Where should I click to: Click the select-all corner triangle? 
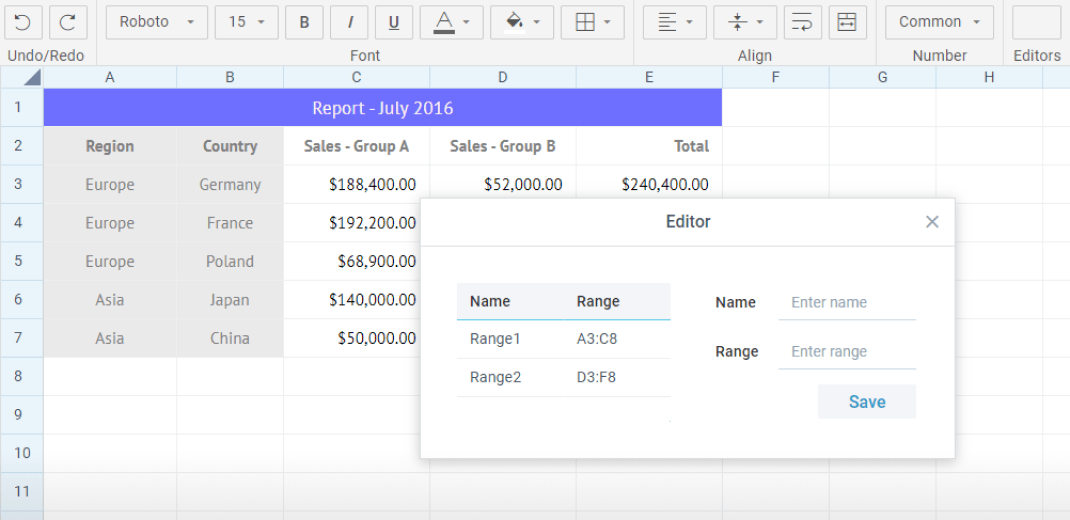[31, 78]
